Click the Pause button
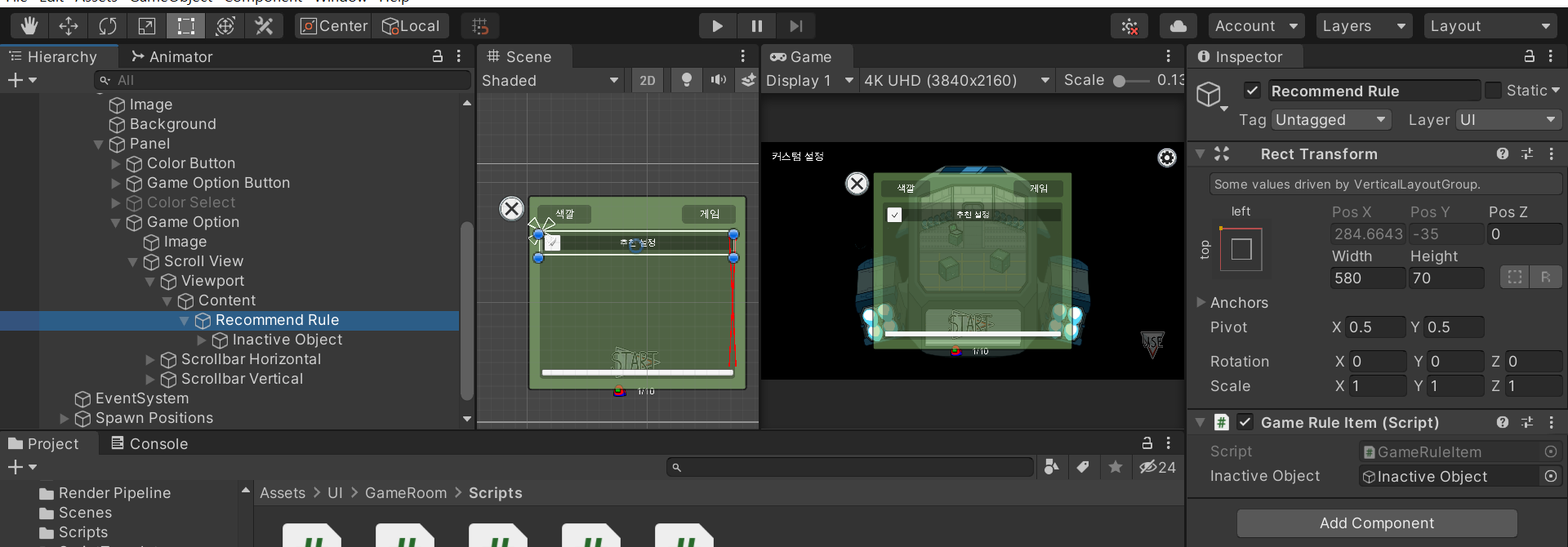This screenshot has height=547, width=1568. pyautogui.click(x=756, y=26)
